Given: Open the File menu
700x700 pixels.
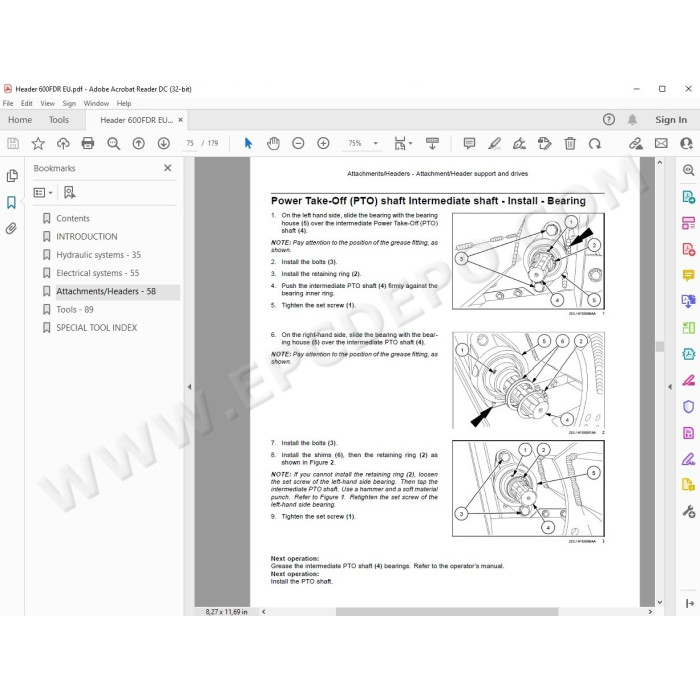Looking at the screenshot, I should (8, 103).
